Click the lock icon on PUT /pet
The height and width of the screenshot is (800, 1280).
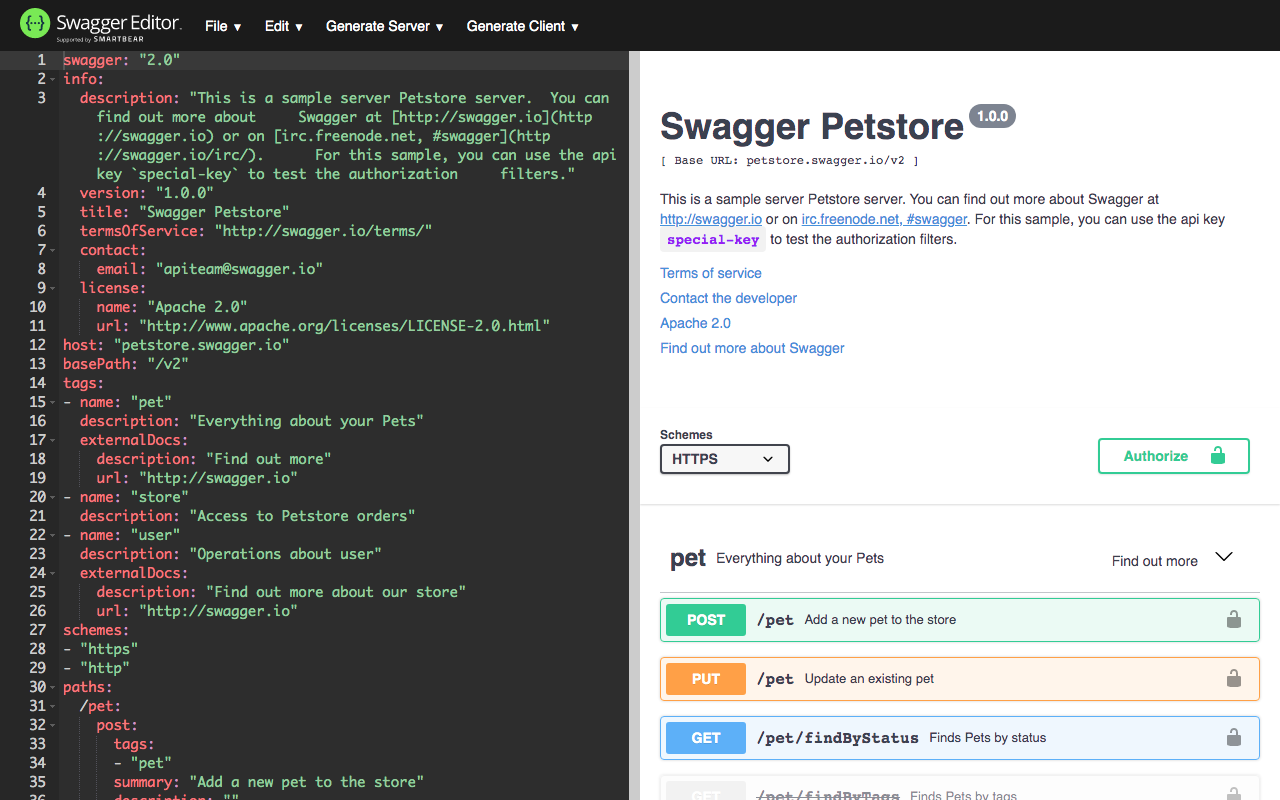(1233, 678)
